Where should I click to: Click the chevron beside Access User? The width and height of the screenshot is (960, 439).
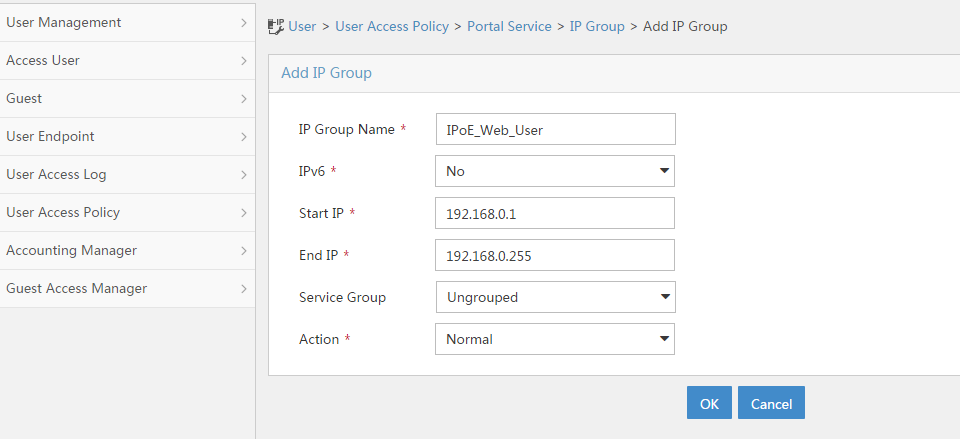pyautogui.click(x=244, y=61)
